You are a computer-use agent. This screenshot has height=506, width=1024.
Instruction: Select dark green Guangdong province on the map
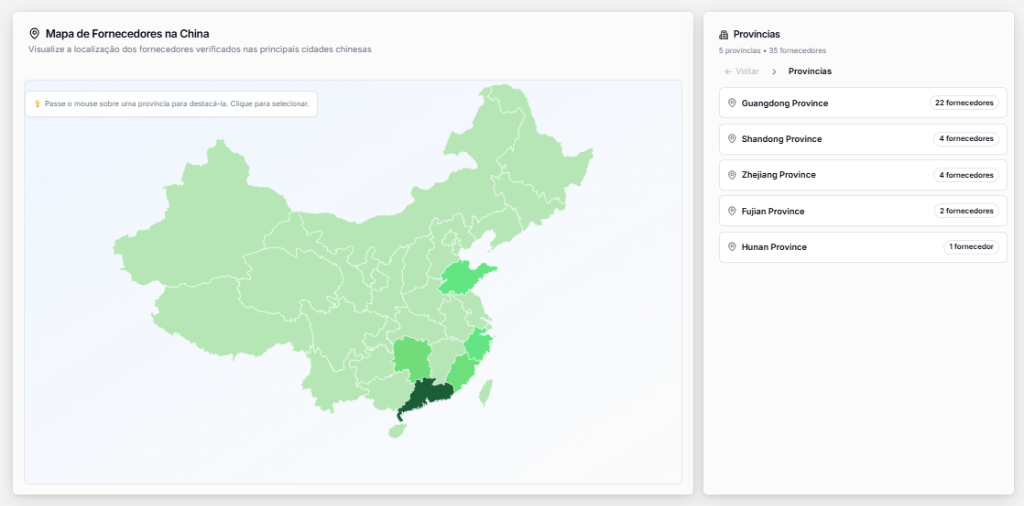426,396
